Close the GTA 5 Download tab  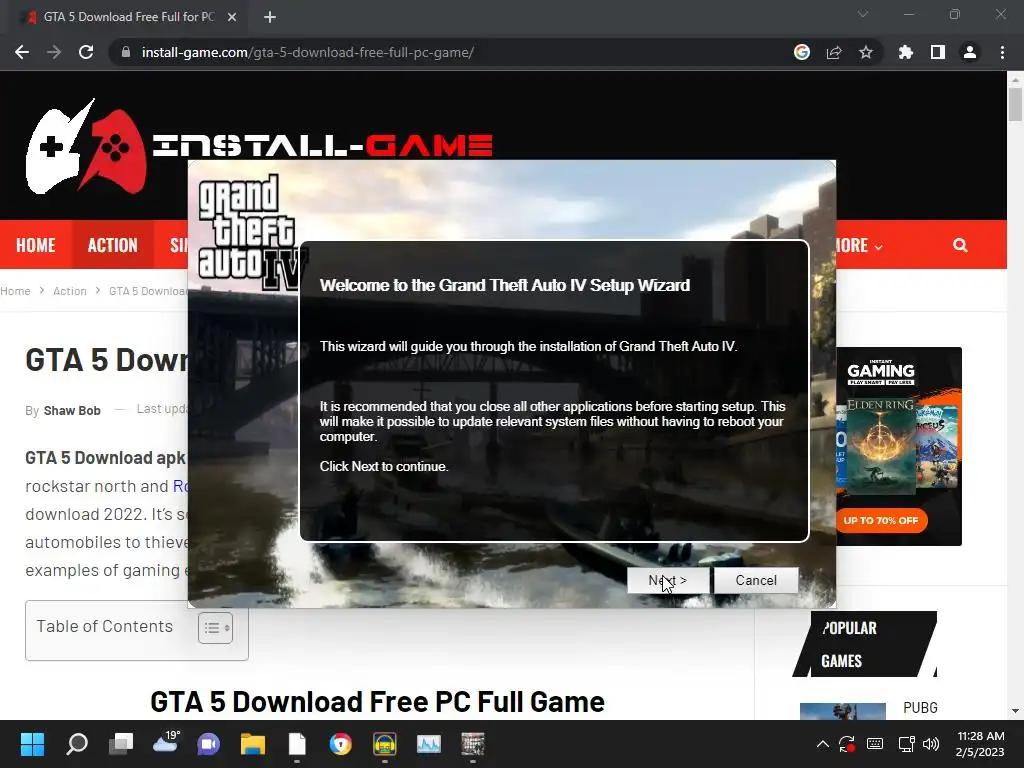pos(232,17)
